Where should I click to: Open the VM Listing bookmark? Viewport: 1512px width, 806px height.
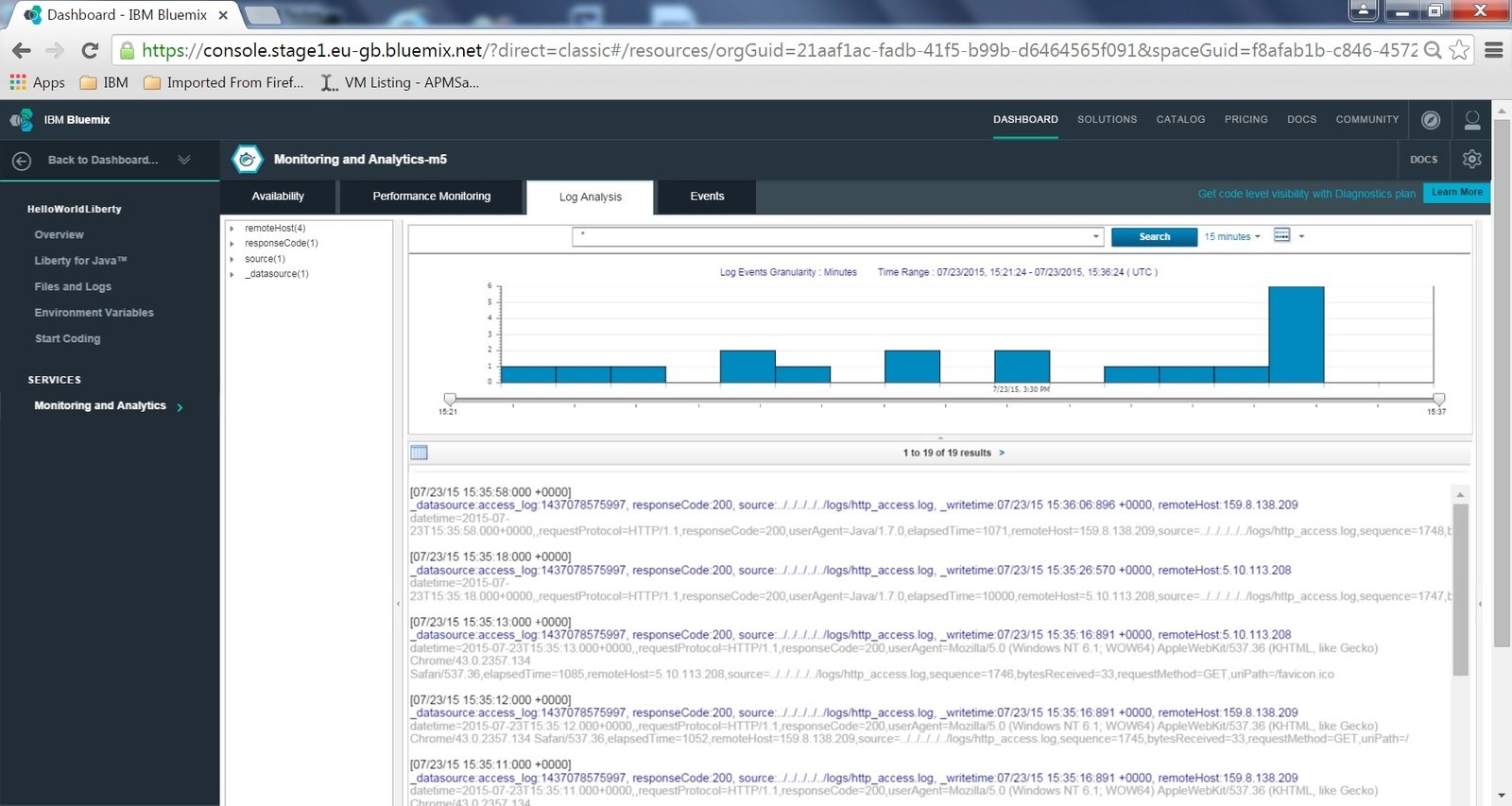(400, 82)
